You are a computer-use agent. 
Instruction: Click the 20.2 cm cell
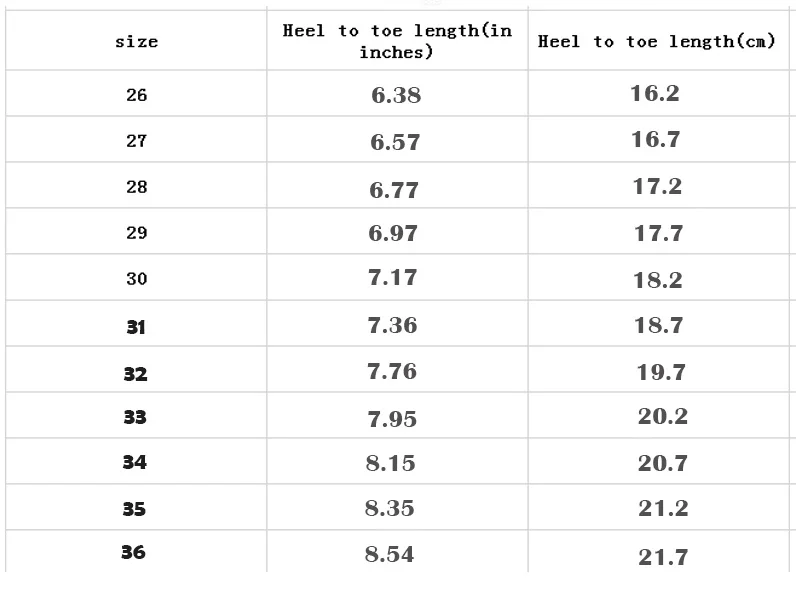coord(663,416)
